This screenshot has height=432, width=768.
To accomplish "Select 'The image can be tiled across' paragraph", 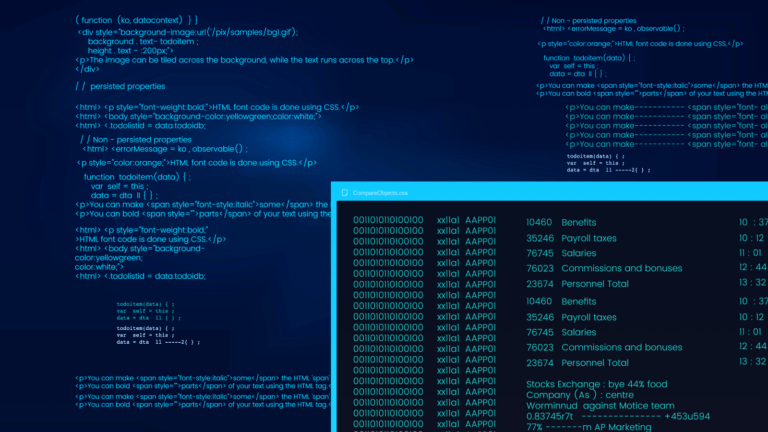I will pos(244,60).
